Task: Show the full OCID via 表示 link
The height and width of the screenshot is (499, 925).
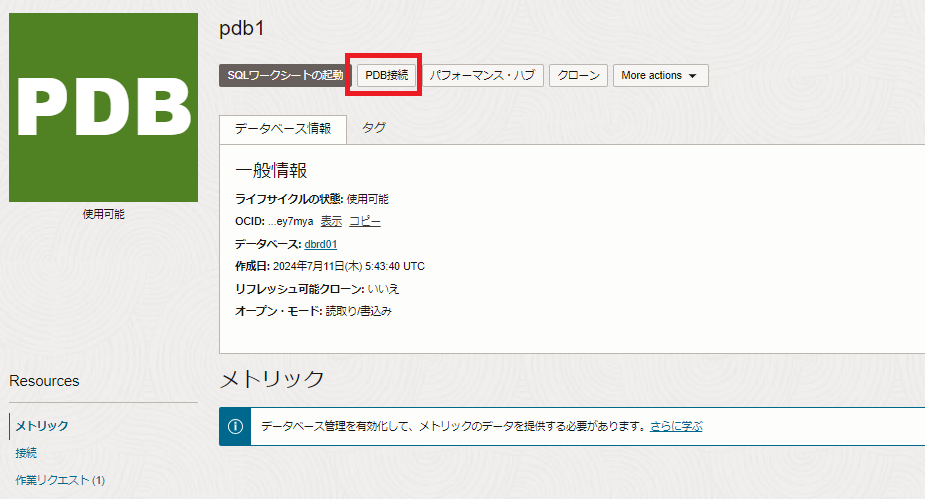Action: [x=331, y=221]
